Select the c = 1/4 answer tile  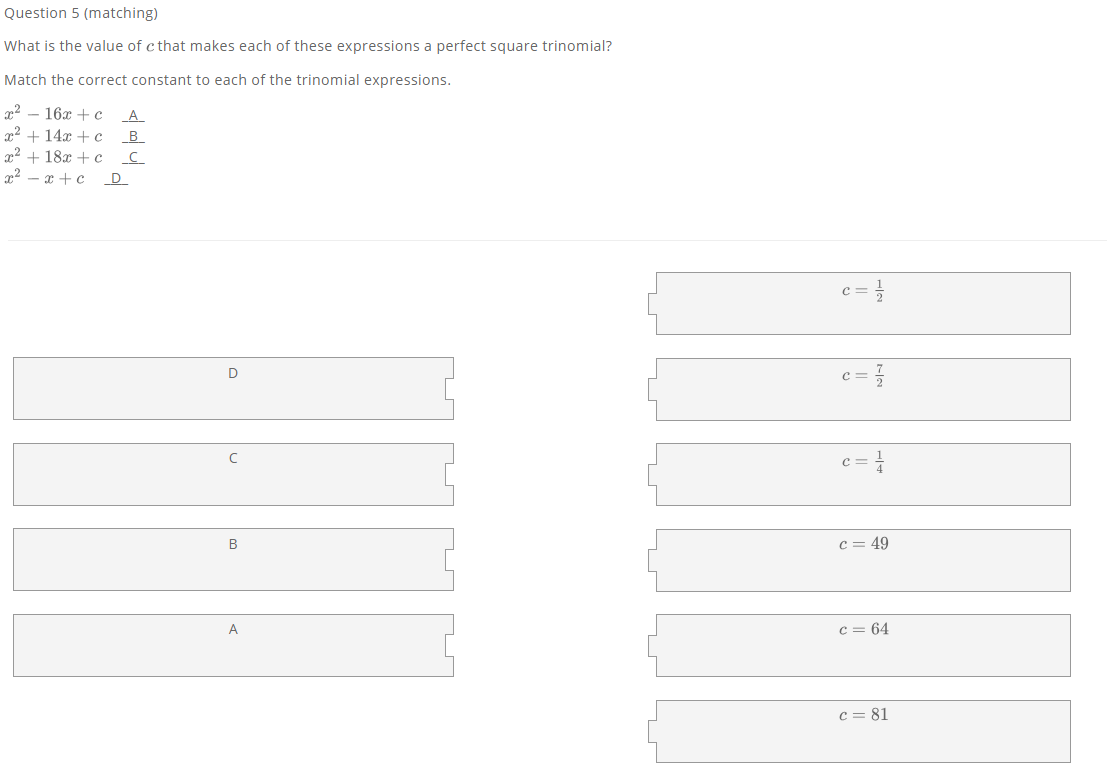pyautogui.click(x=862, y=473)
